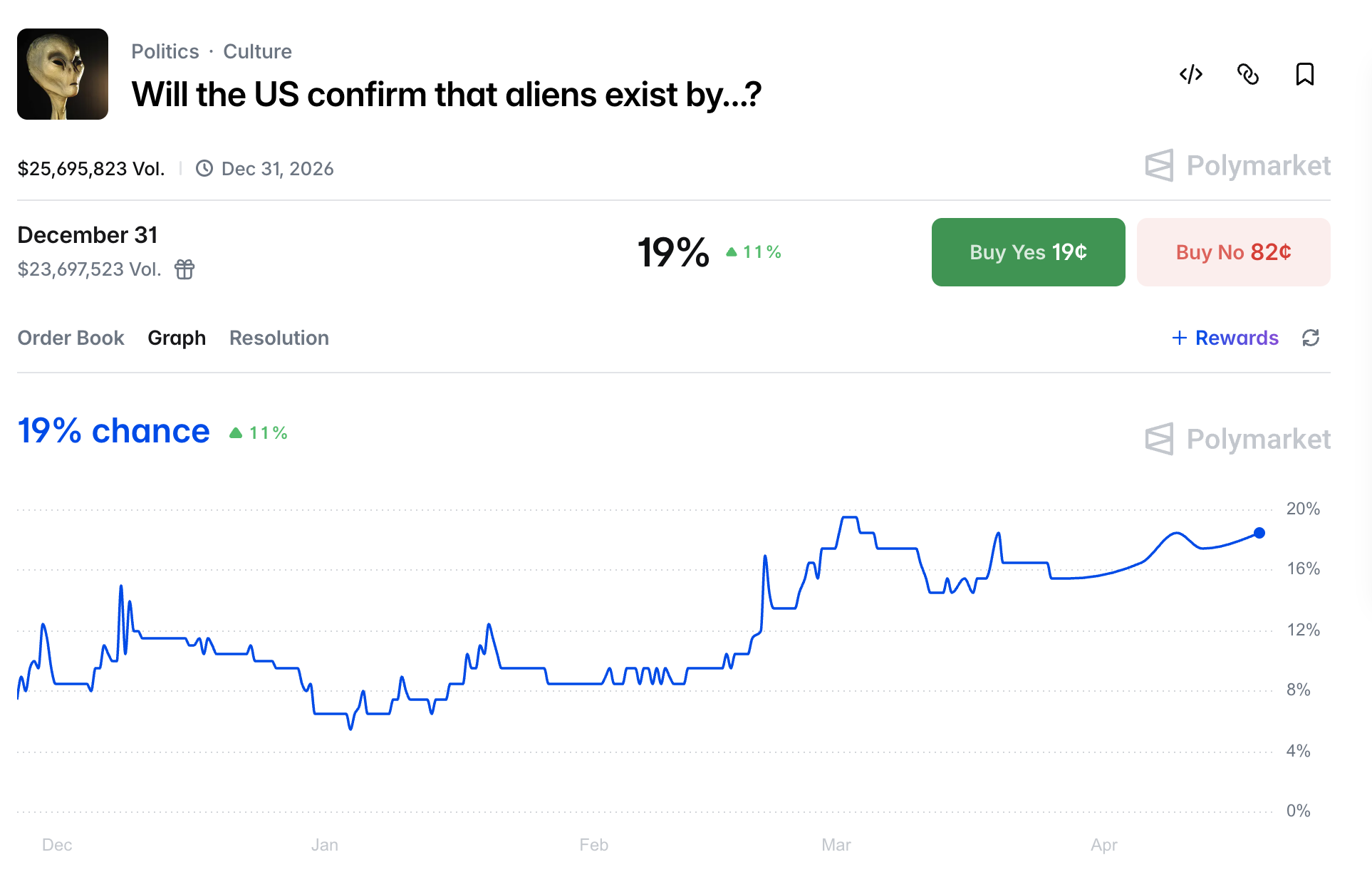
Task: Click the market title about aliens
Action: (447, 95)
